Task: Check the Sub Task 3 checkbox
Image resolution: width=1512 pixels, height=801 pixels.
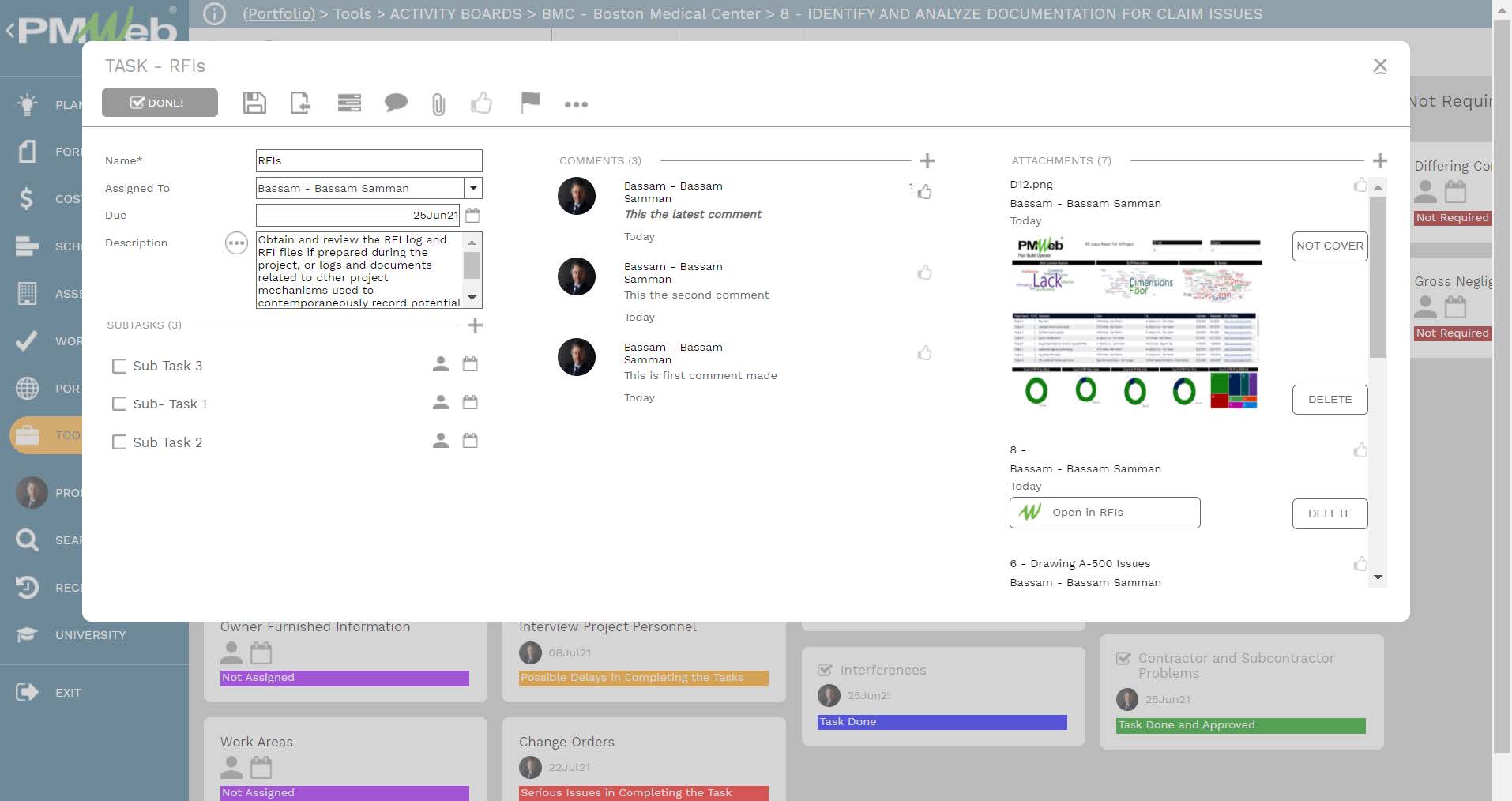Action: coord(119,366)
